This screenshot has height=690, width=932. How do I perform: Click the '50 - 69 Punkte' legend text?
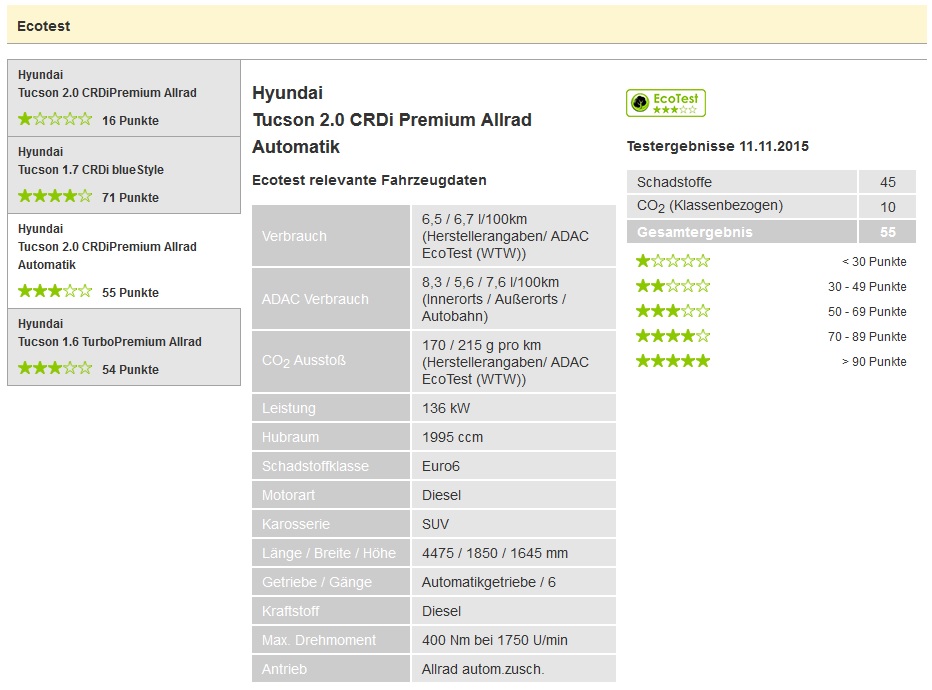pos(867,311)
